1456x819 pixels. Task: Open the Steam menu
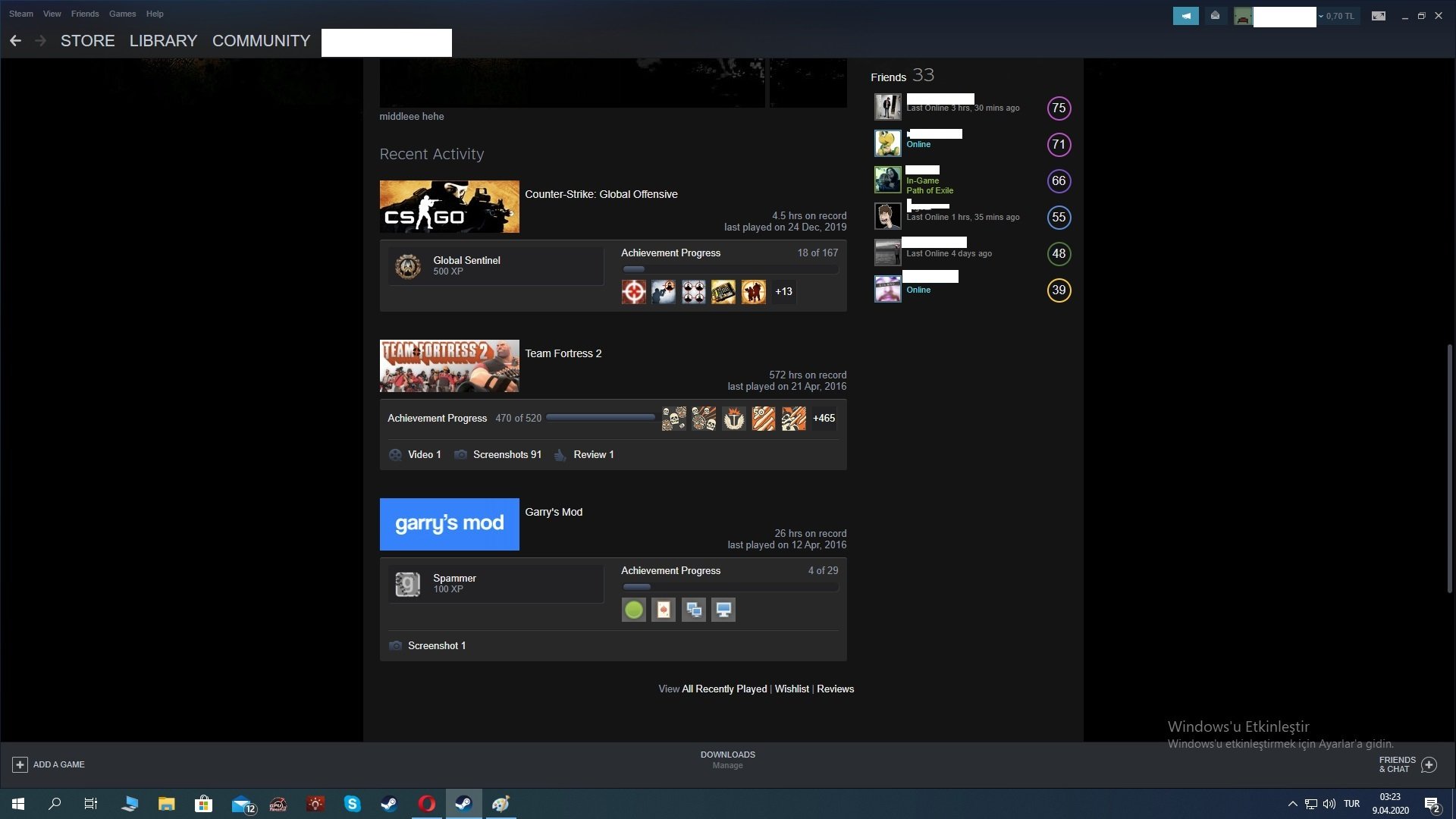point(21,14)
